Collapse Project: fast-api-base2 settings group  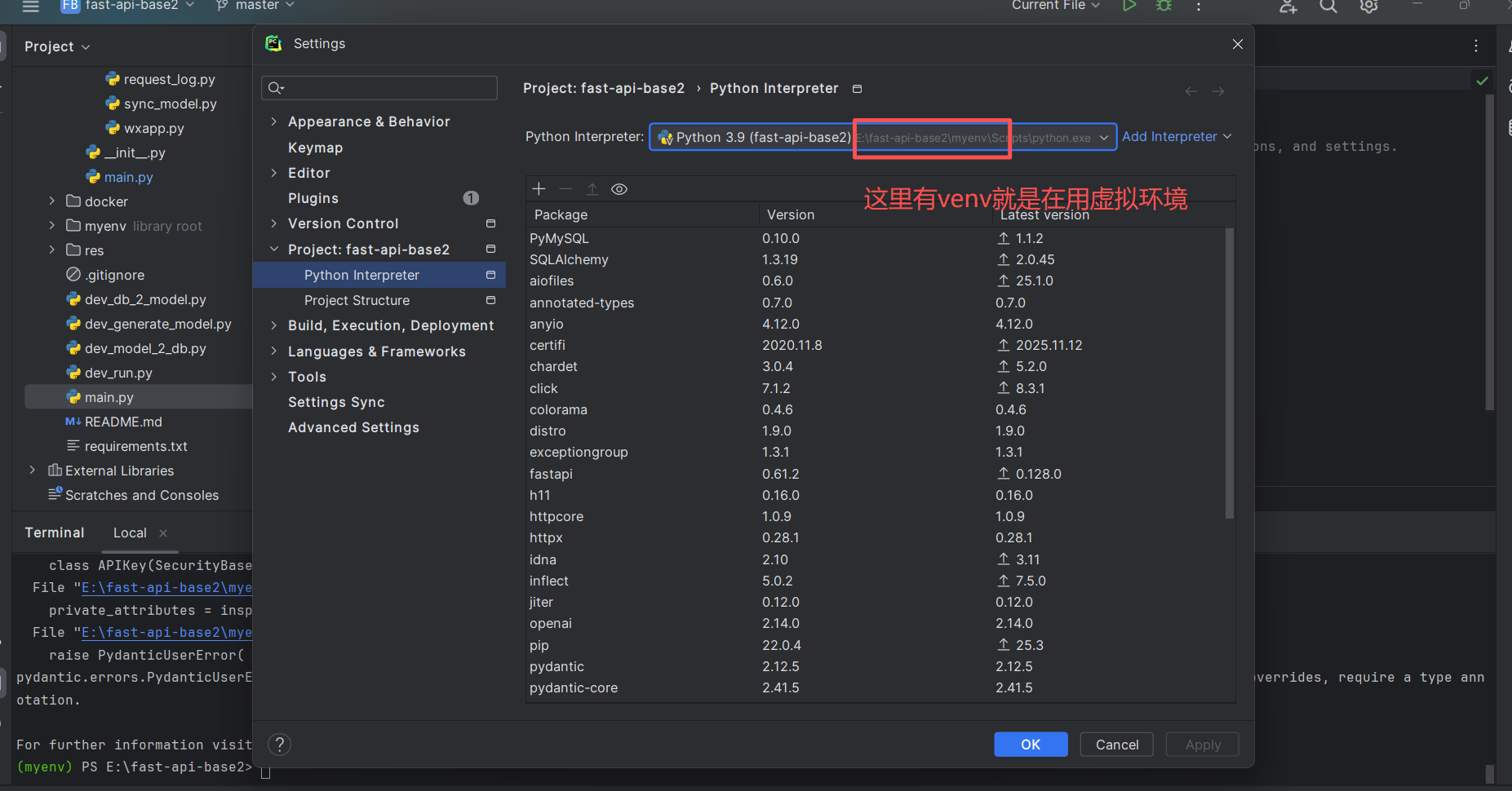pyautogui.click(x=274, y=250)
